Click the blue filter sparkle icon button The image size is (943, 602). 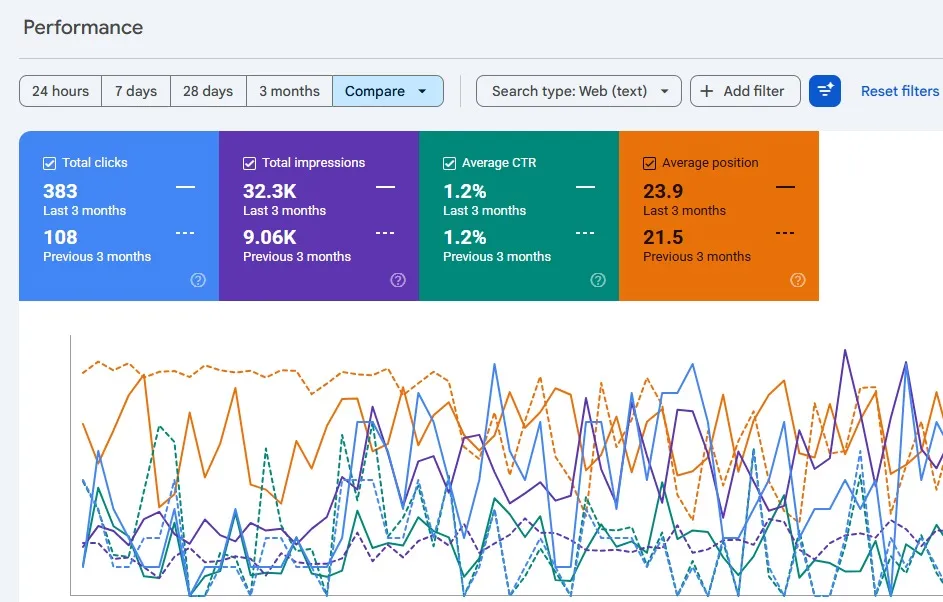tap(825, 91)
